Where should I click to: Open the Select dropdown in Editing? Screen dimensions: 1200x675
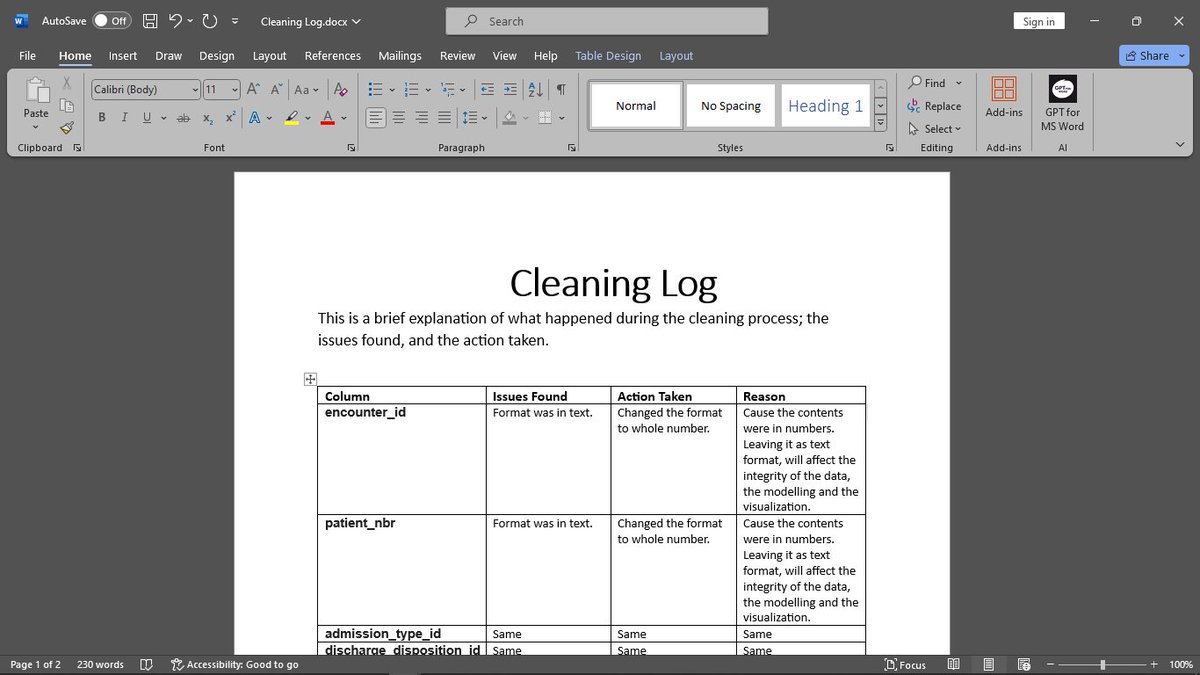934,128
